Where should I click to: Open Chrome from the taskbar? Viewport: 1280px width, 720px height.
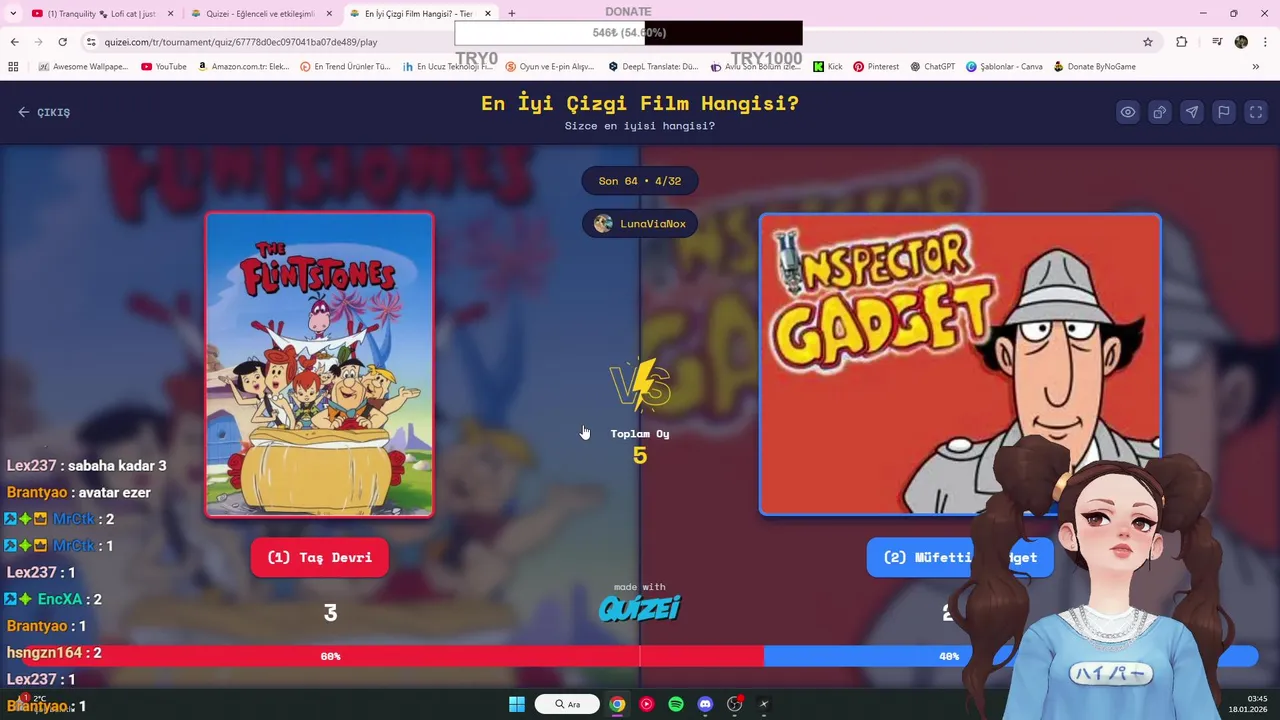point(618,704)
